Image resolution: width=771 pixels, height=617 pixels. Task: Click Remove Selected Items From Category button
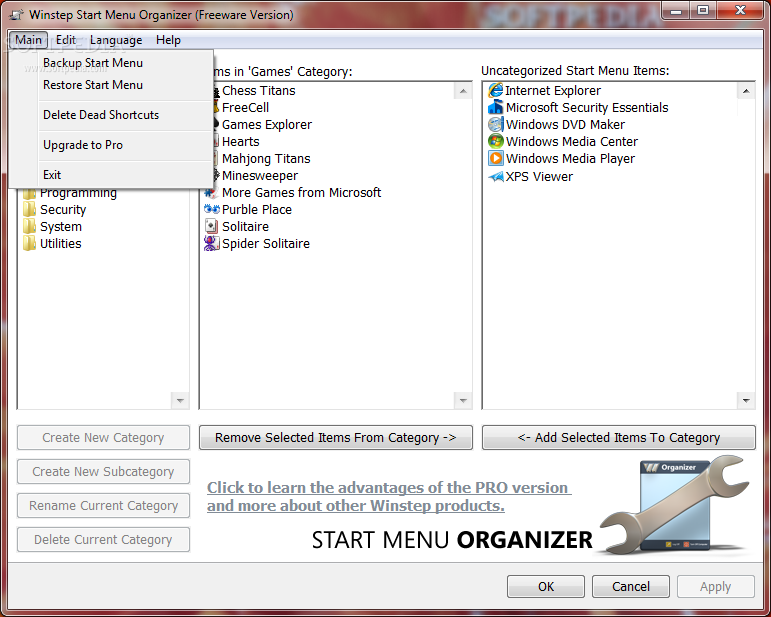click(336, 438)
